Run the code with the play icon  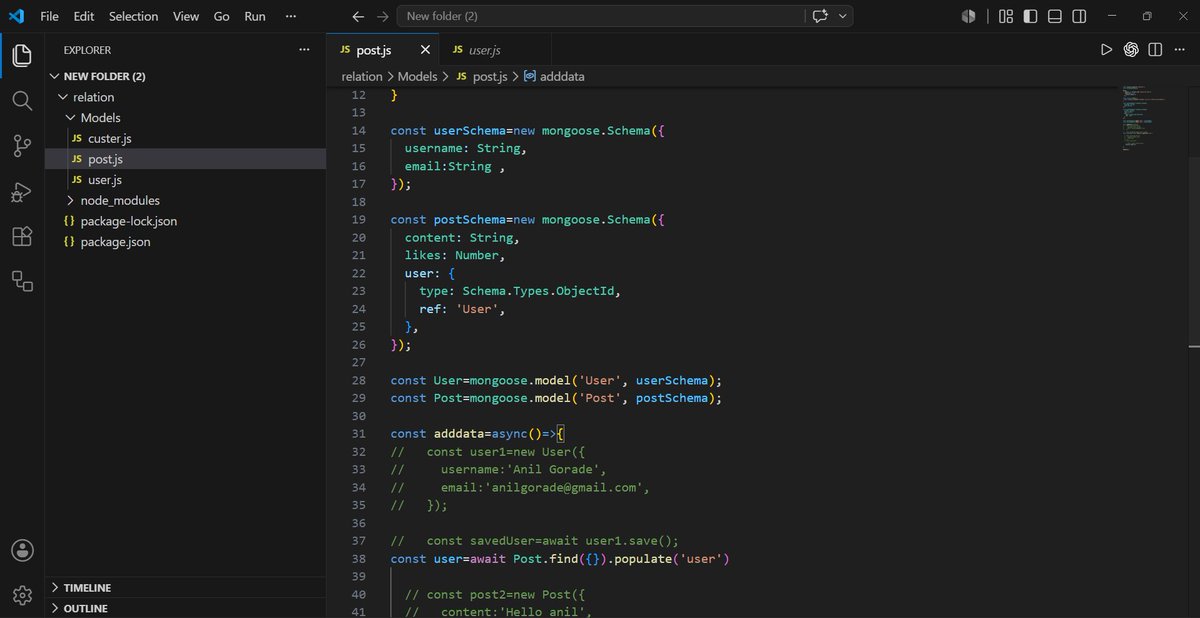(1106, 50)
